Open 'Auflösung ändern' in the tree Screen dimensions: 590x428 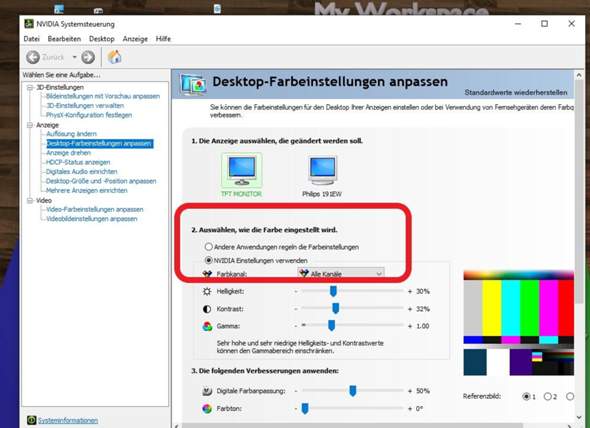coord(71,134)
